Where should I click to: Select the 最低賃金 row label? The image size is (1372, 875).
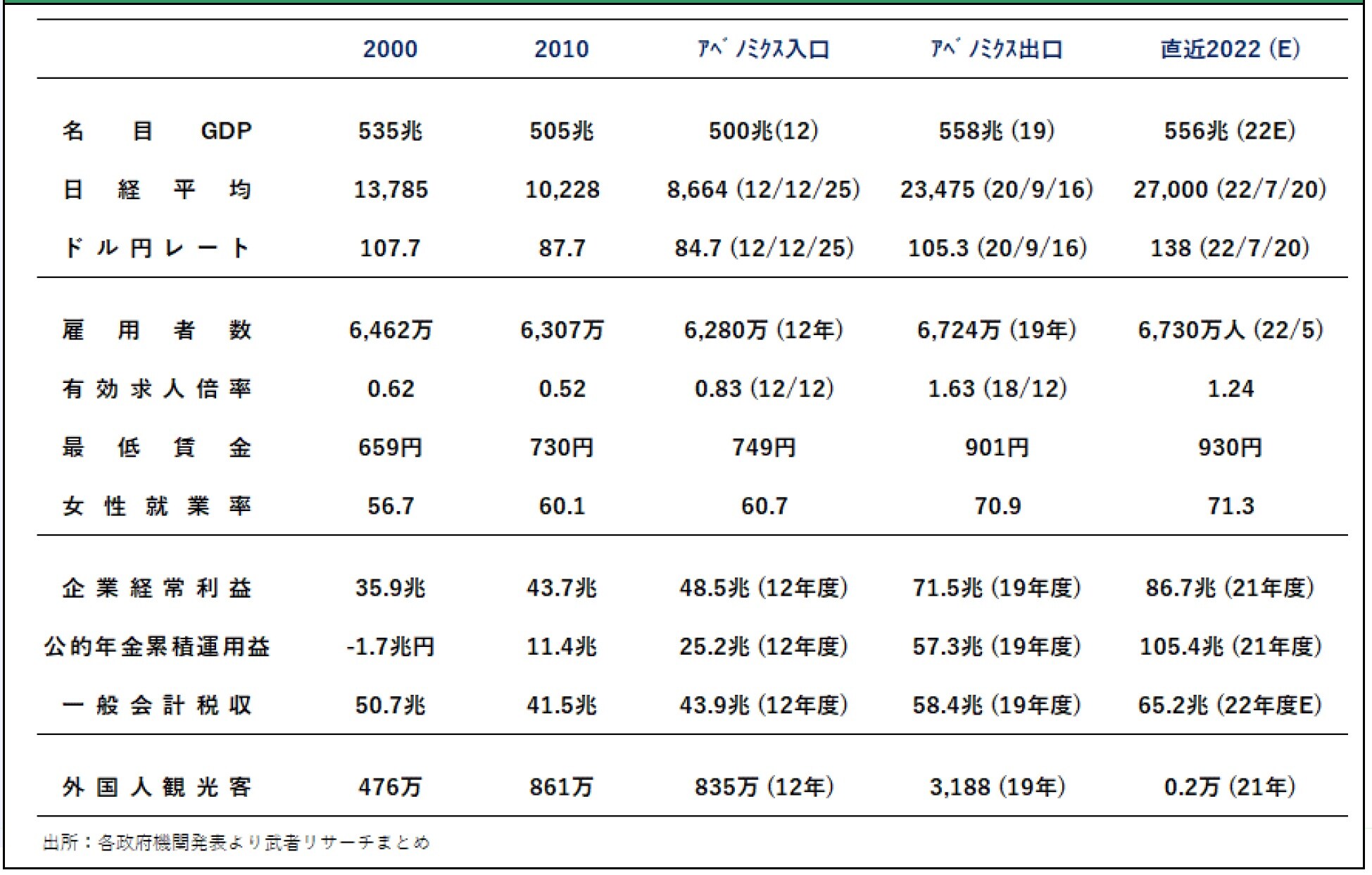156,447
